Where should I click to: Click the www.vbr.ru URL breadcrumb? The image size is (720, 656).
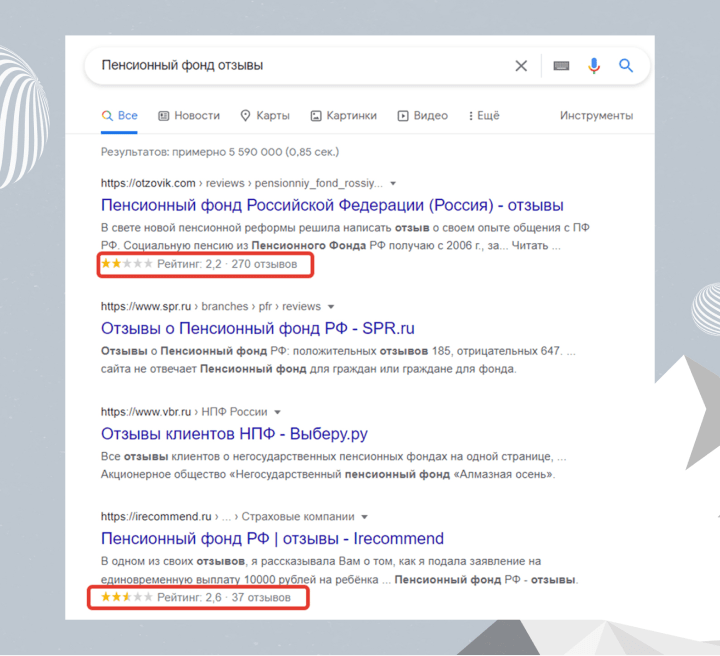pos(184,412)
